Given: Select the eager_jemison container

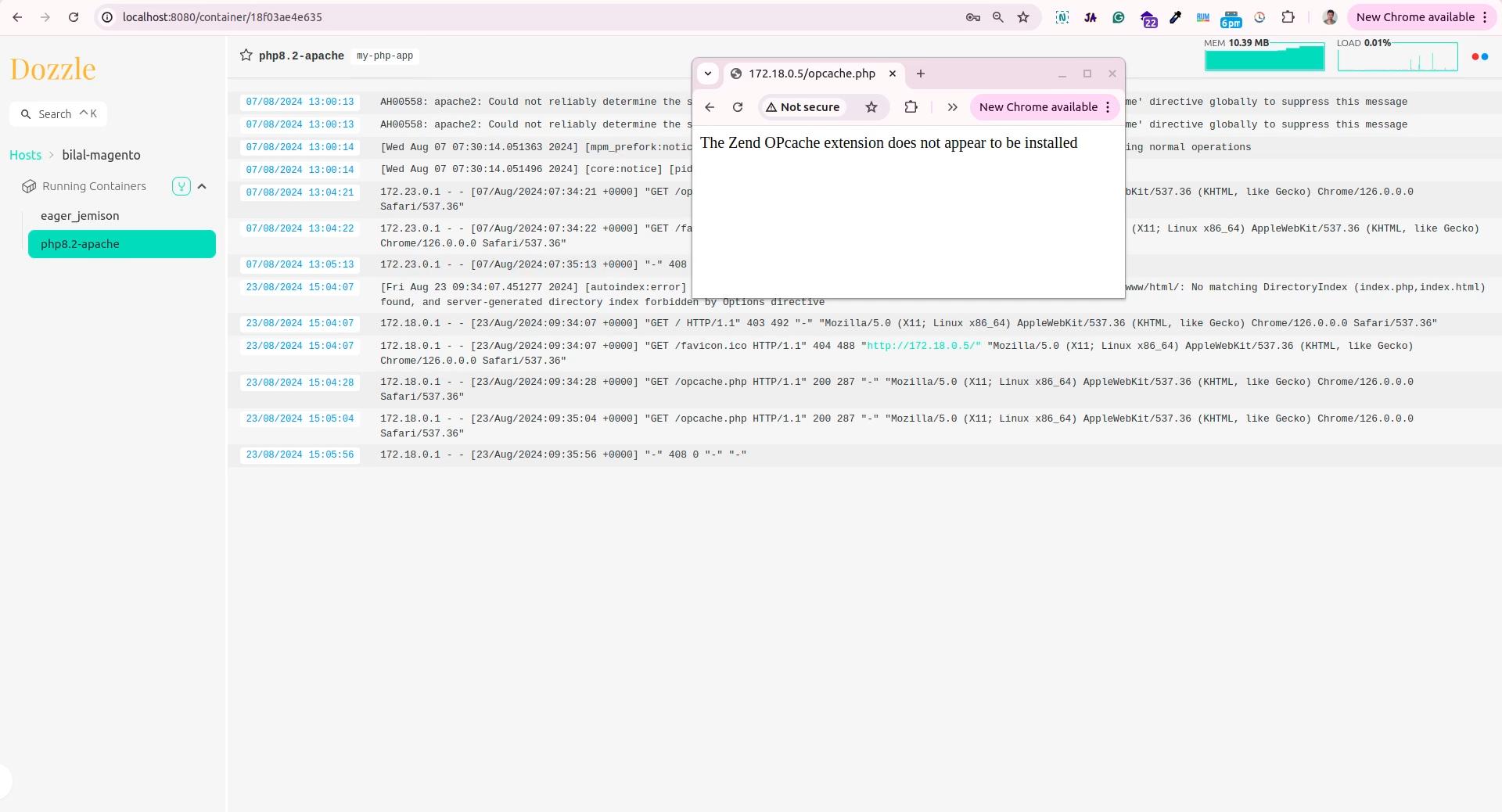Looking at the screenshot, I should tap(80, 216).
